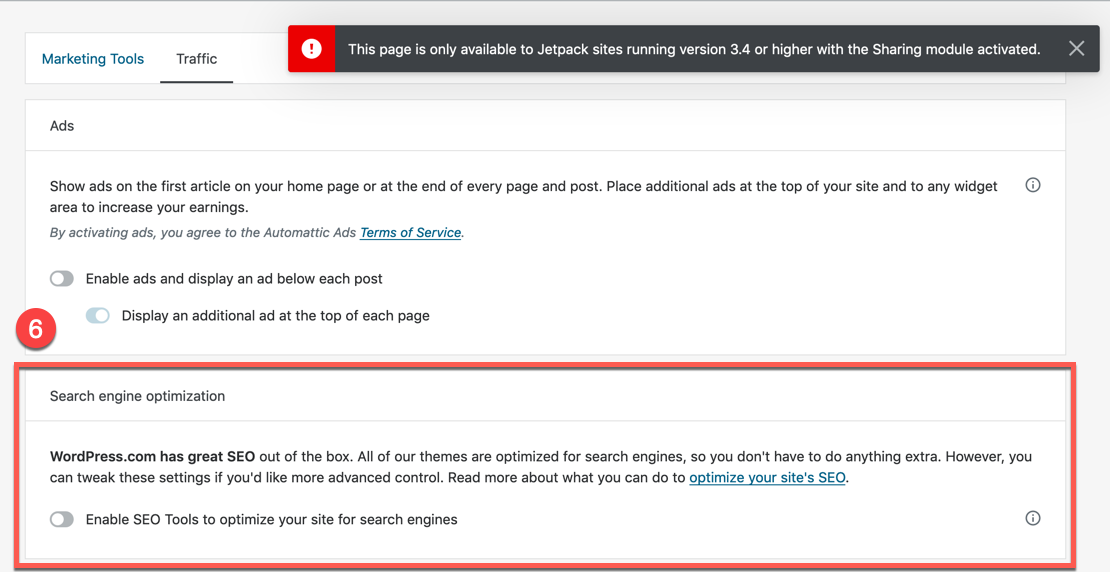Click the Ads section header
Image resolution: width=1110 pixels, height=572 pixels.
(62, 126)
